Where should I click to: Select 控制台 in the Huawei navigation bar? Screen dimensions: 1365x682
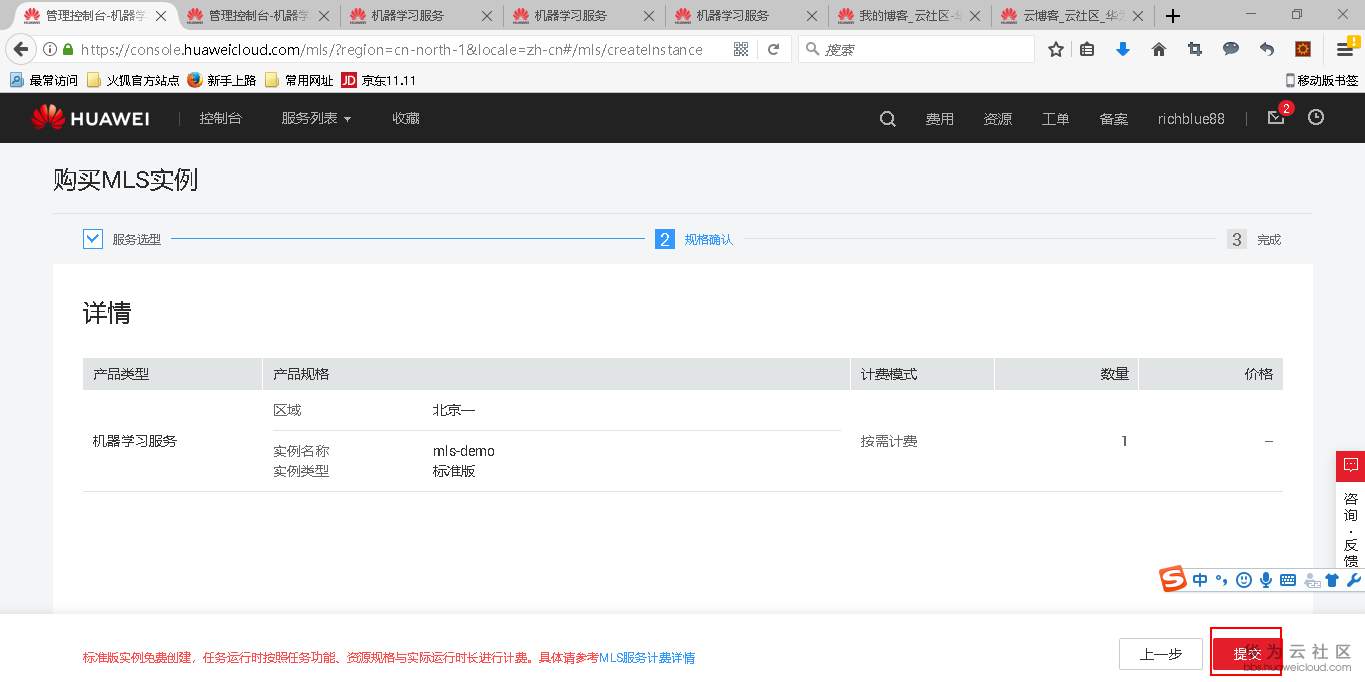pyautogui.click(x=220, y=118)
